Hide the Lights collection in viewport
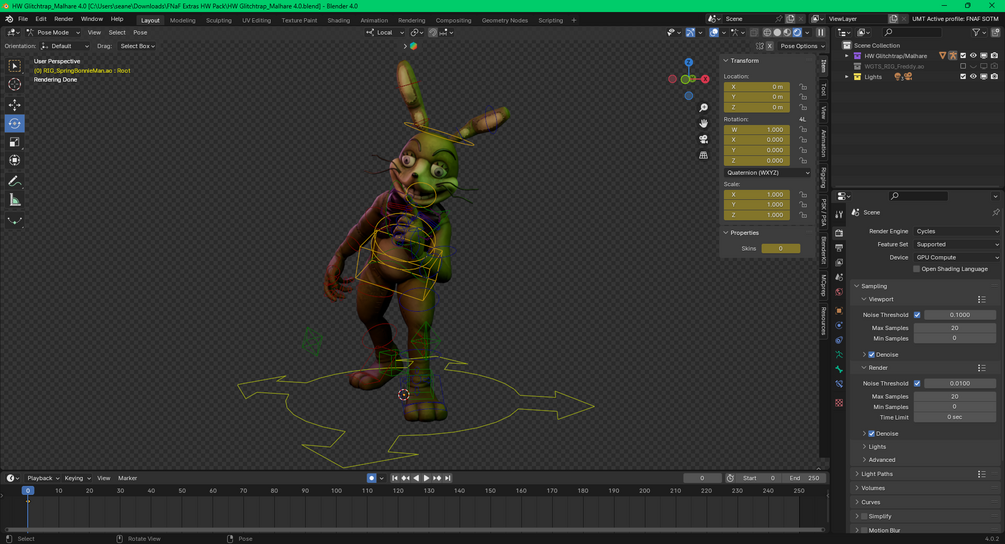The image size is (1005, 544). coord(973,77)
